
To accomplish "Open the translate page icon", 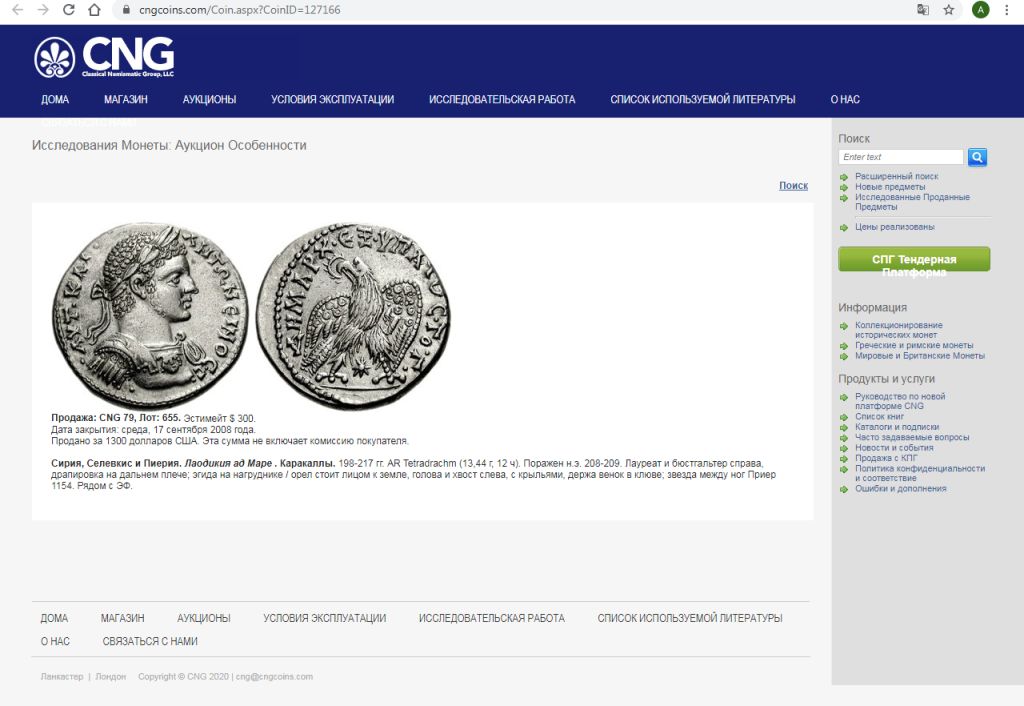I will (923, 10).
